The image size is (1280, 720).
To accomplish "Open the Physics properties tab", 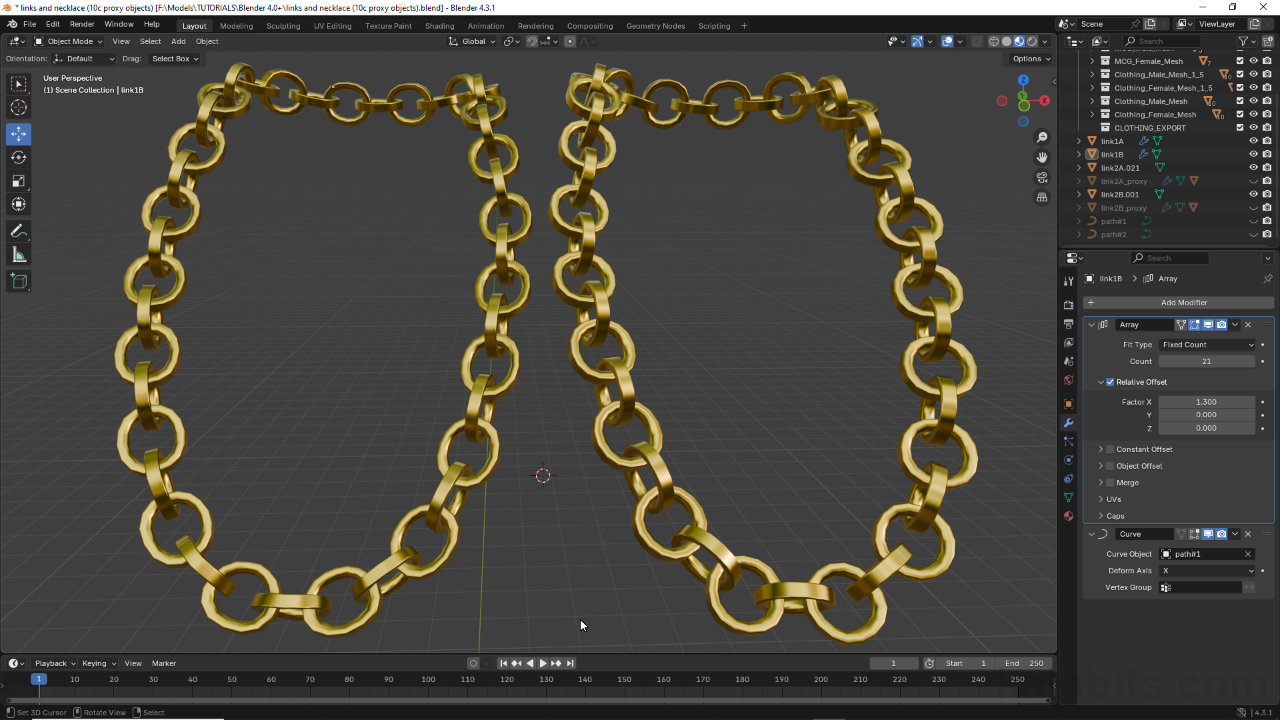I will (1069, 460).
